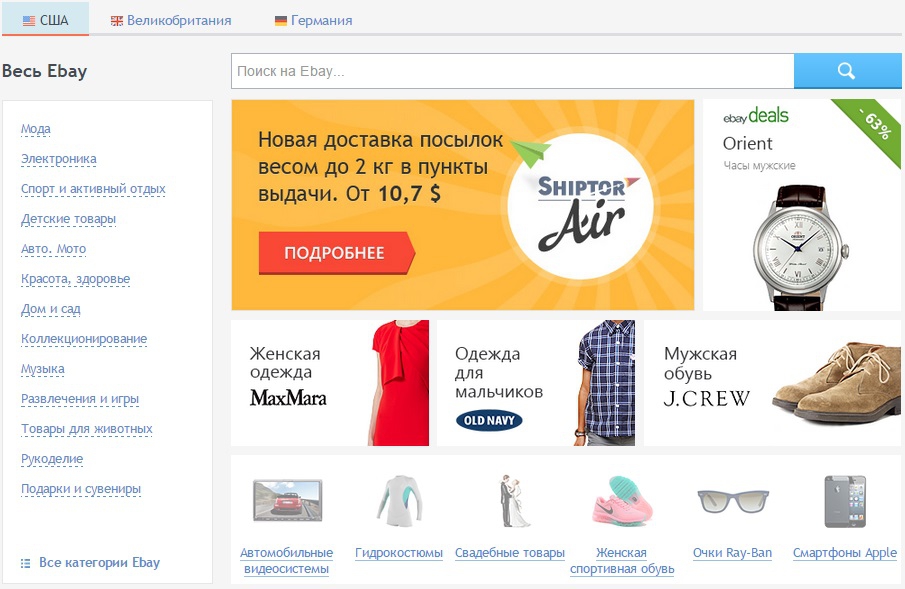Click the Смартфоны Apple link
905x589 pixels.
pyautogui.click(x=845, y=553)
